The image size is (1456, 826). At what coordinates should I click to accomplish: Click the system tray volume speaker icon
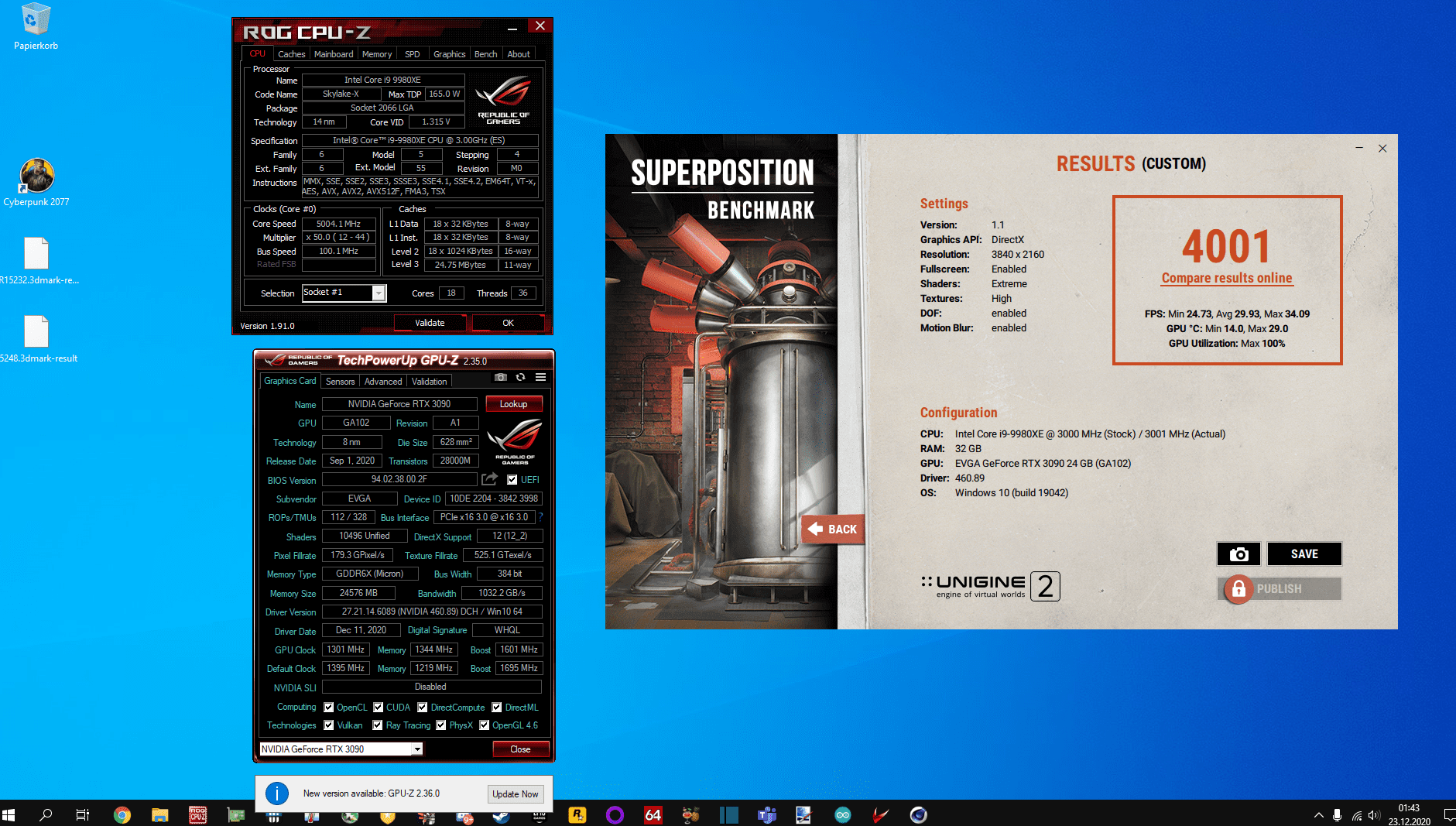coord(1374,814)
